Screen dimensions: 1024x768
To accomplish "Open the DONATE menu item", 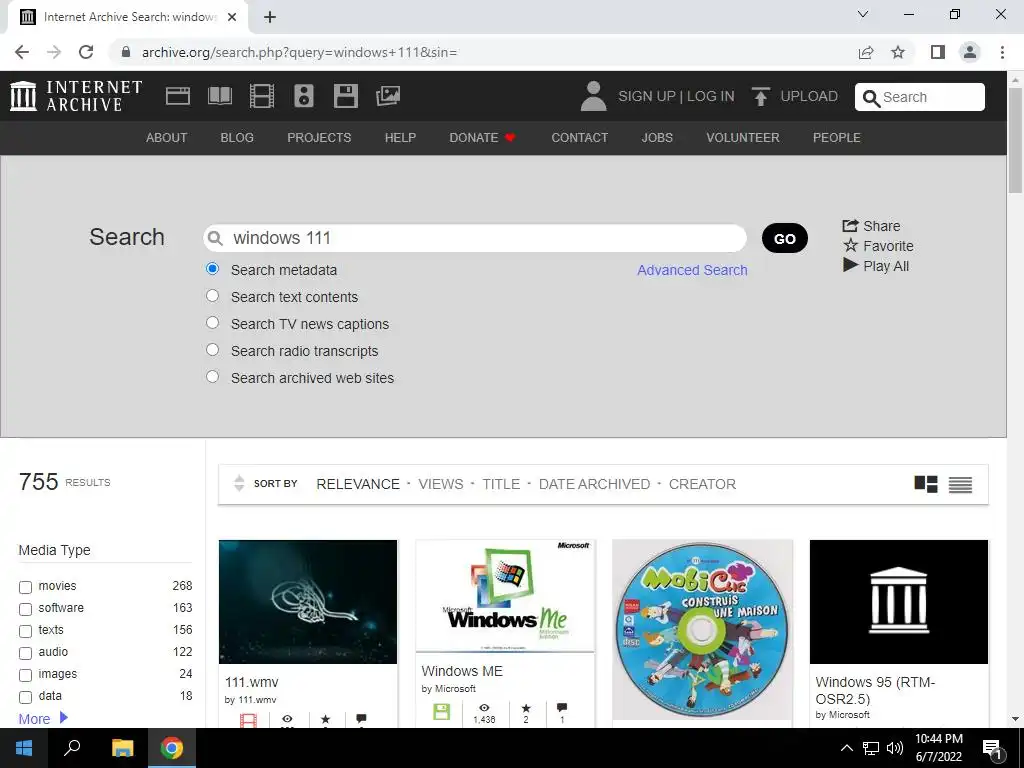I will point(483,138).
